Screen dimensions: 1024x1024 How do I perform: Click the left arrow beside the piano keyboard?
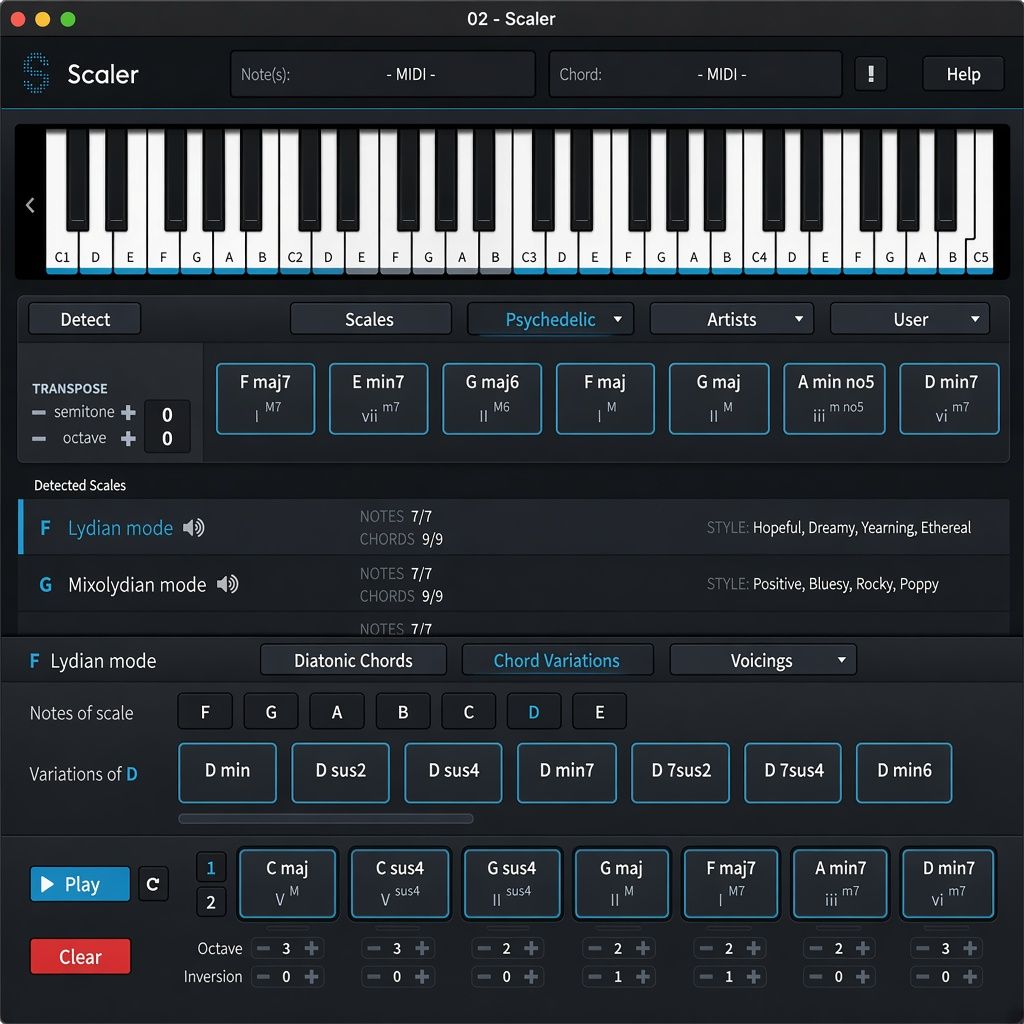click(x=30, y=205)
